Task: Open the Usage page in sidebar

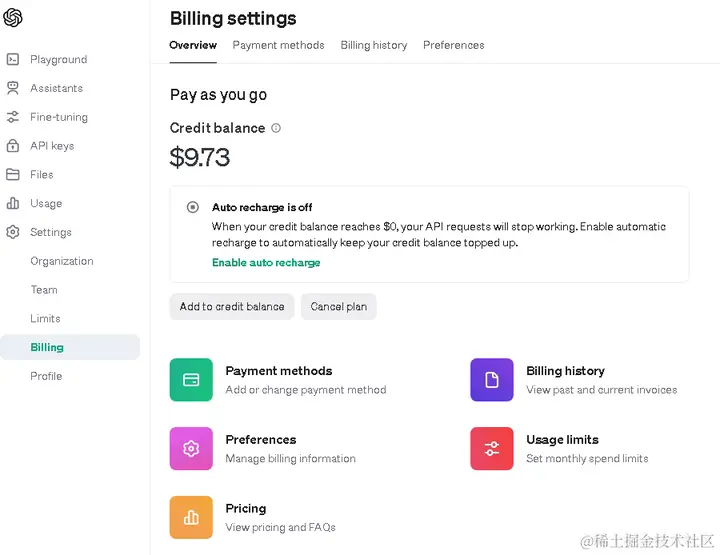Action: click(x=46, y=203)
